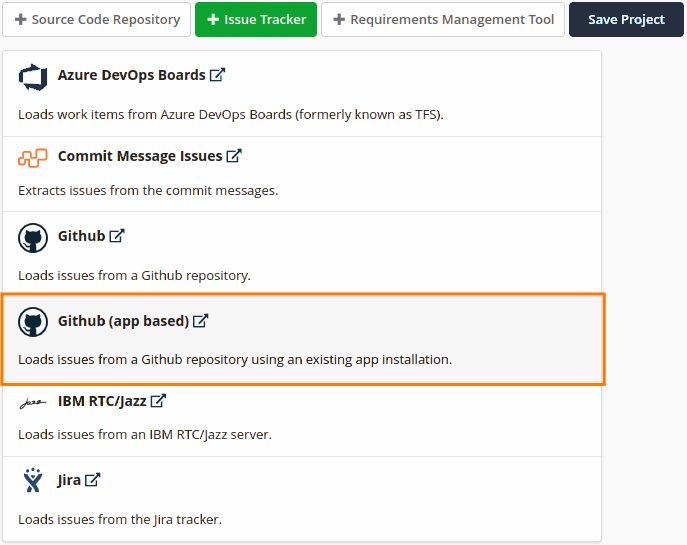The height and width of the screenshot is (545, 687).
Task: Click plus icon on Requirements Management Tool button
Action: (339, 19)
